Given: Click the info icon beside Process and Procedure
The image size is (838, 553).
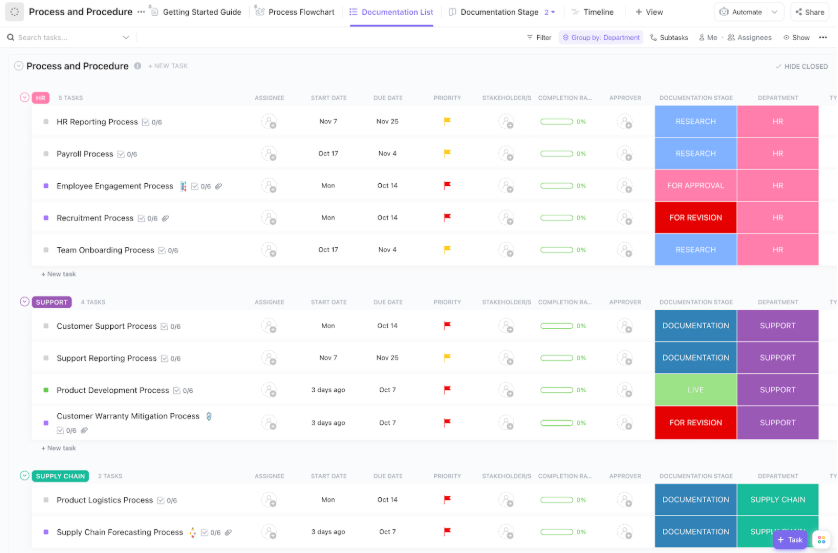Looking at the screenshot, I should coord(137,66).
